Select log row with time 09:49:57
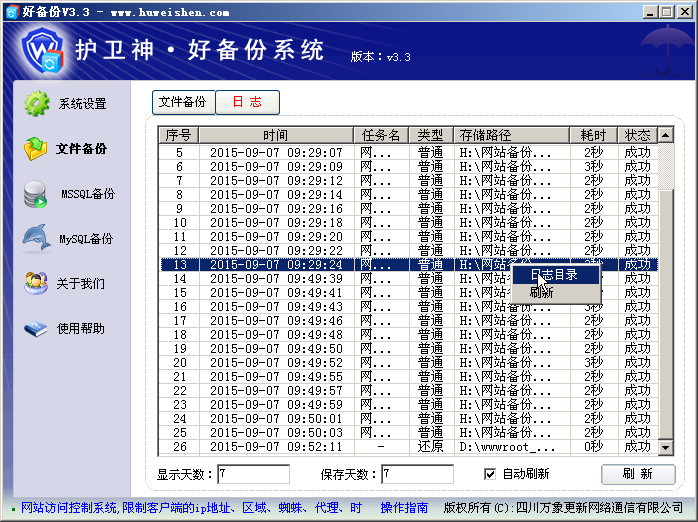 coord(409,391)
